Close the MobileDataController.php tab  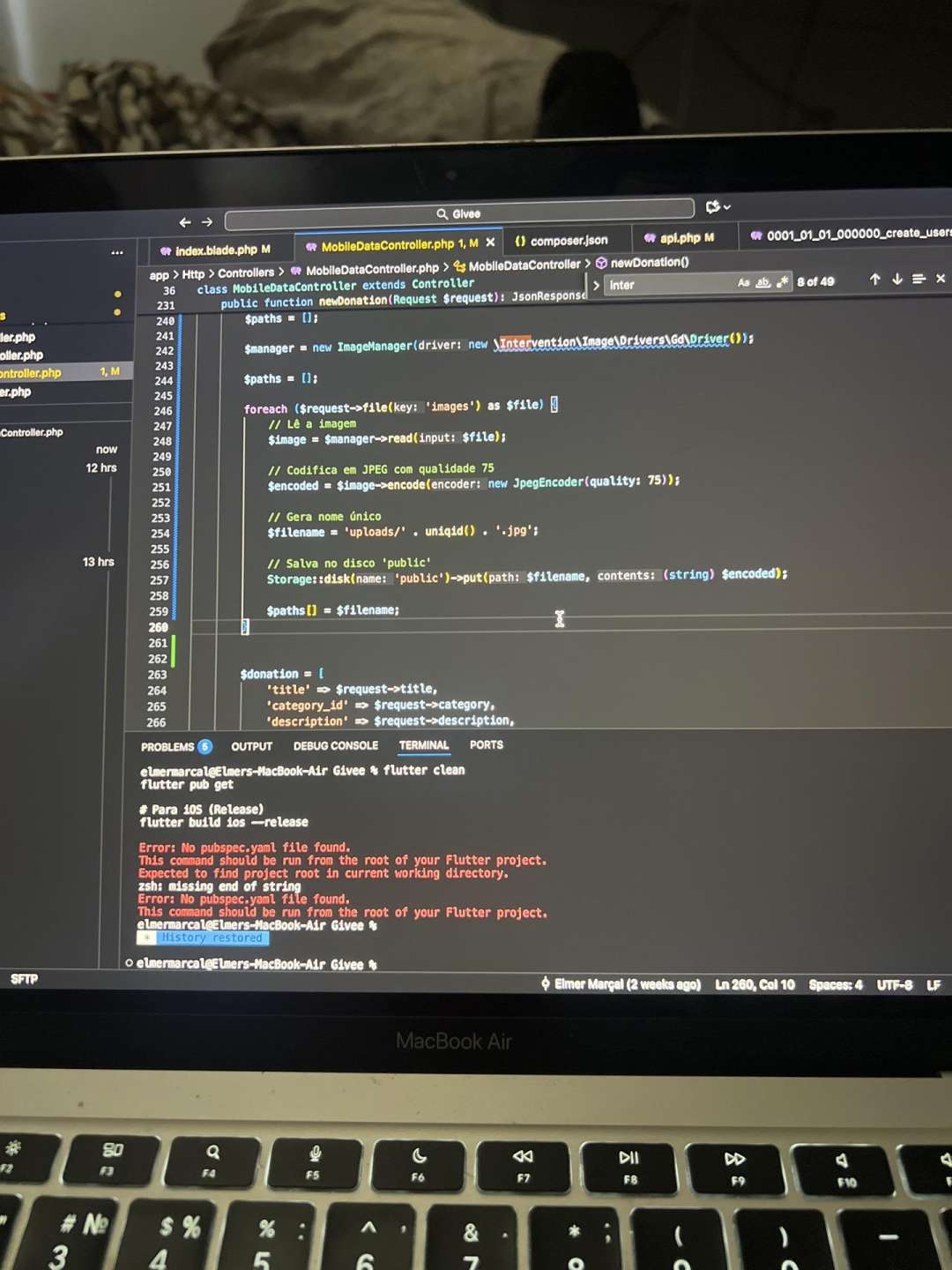click(490, 243)
